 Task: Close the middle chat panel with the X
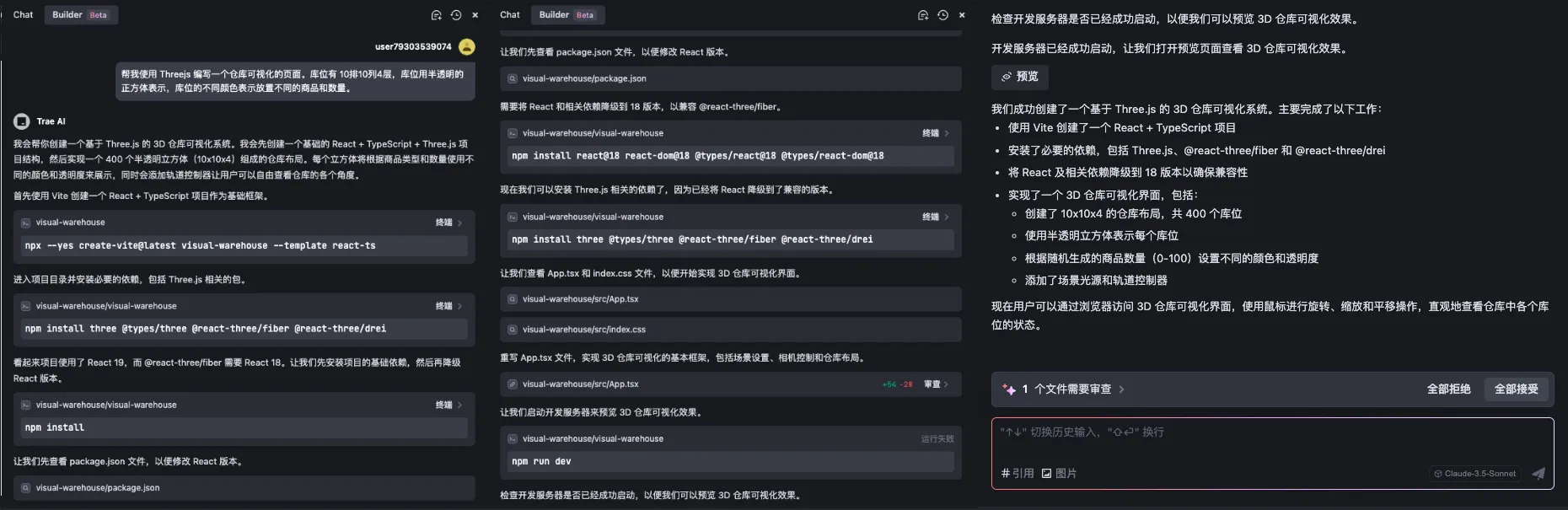pos(962,15)
